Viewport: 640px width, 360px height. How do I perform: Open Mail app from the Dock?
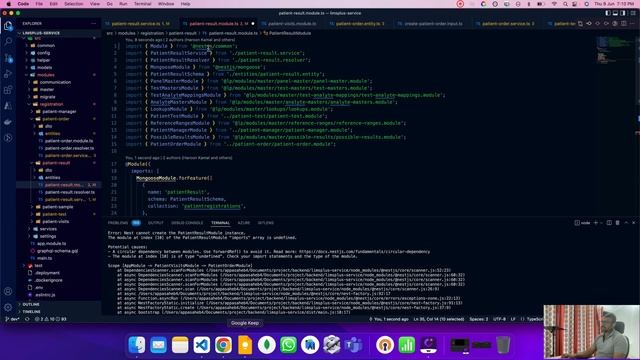(x=158, y=345)
